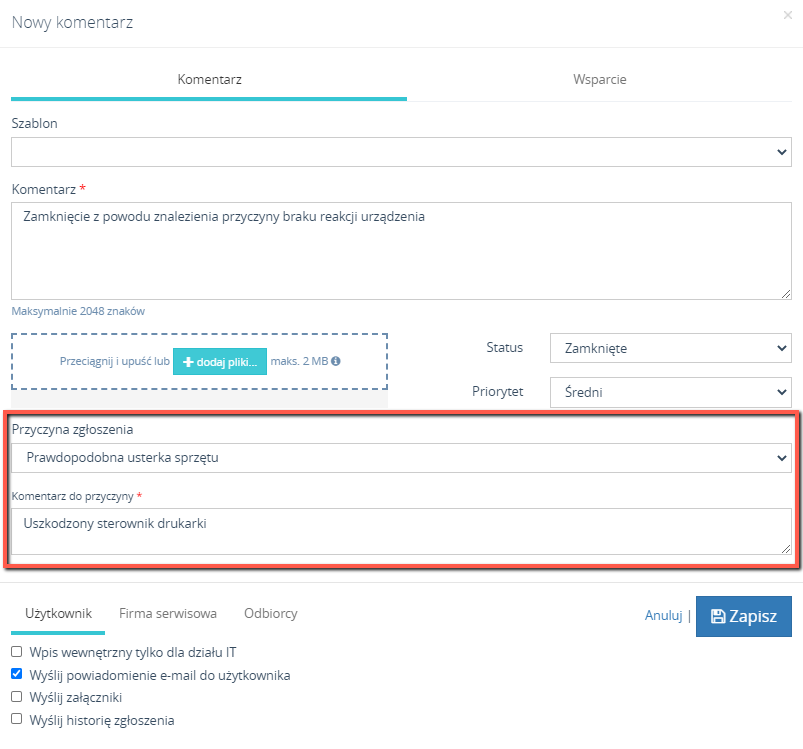The height and width of the screenshot is (749, 803).
Task: Expand the Przyczyna zgłoszenia dropdown
Action: 402,458
